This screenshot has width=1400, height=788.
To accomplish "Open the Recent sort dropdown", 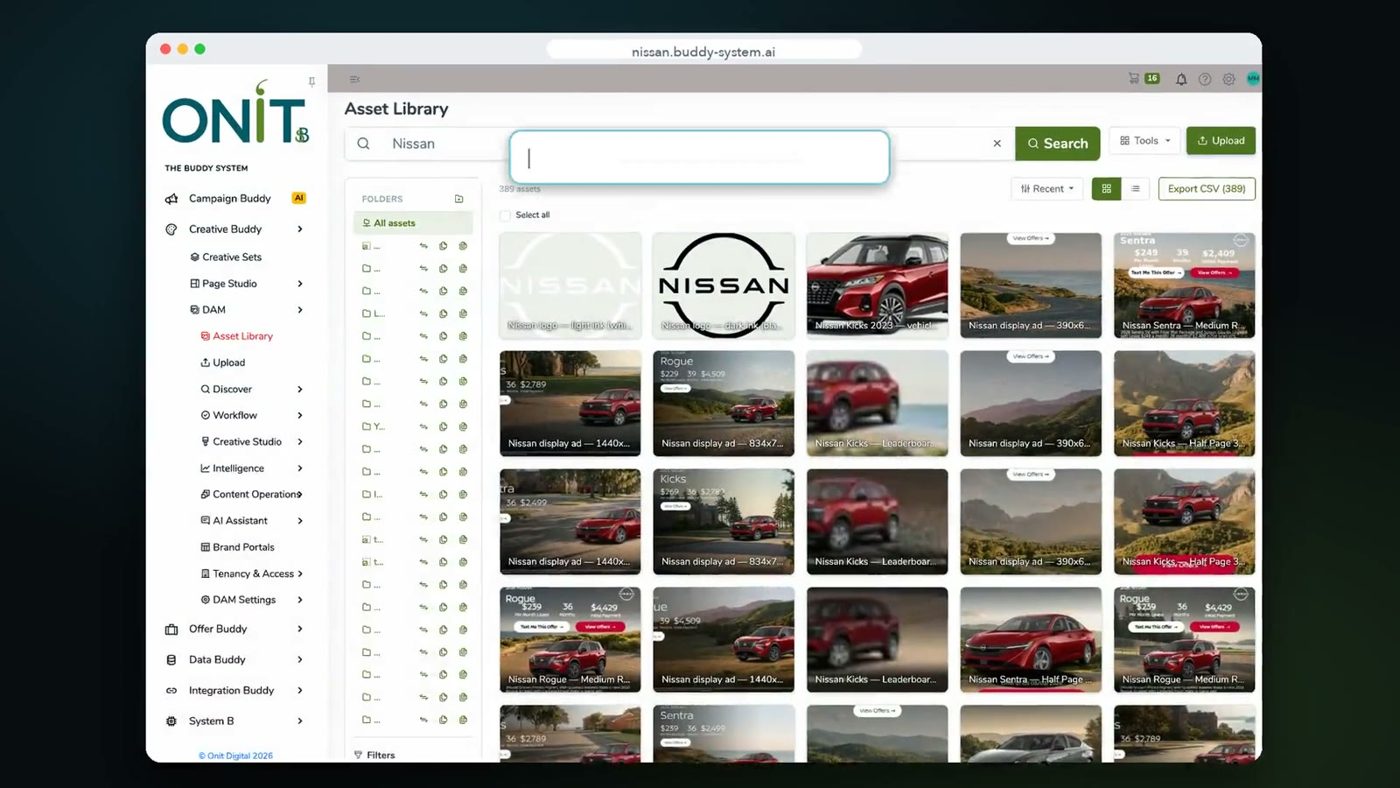I will (x=1047, y=189).
